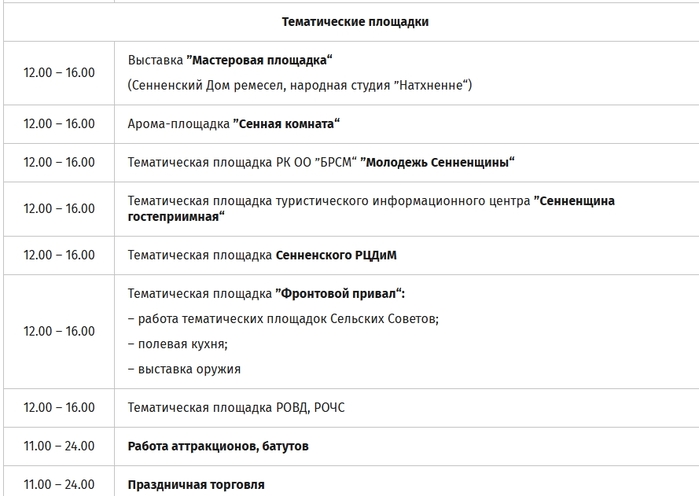The width and height of the screenshot is (699, 496).
Task: Click the 'РК ОО БРСМ' organization text
Action: click(317, 163)
